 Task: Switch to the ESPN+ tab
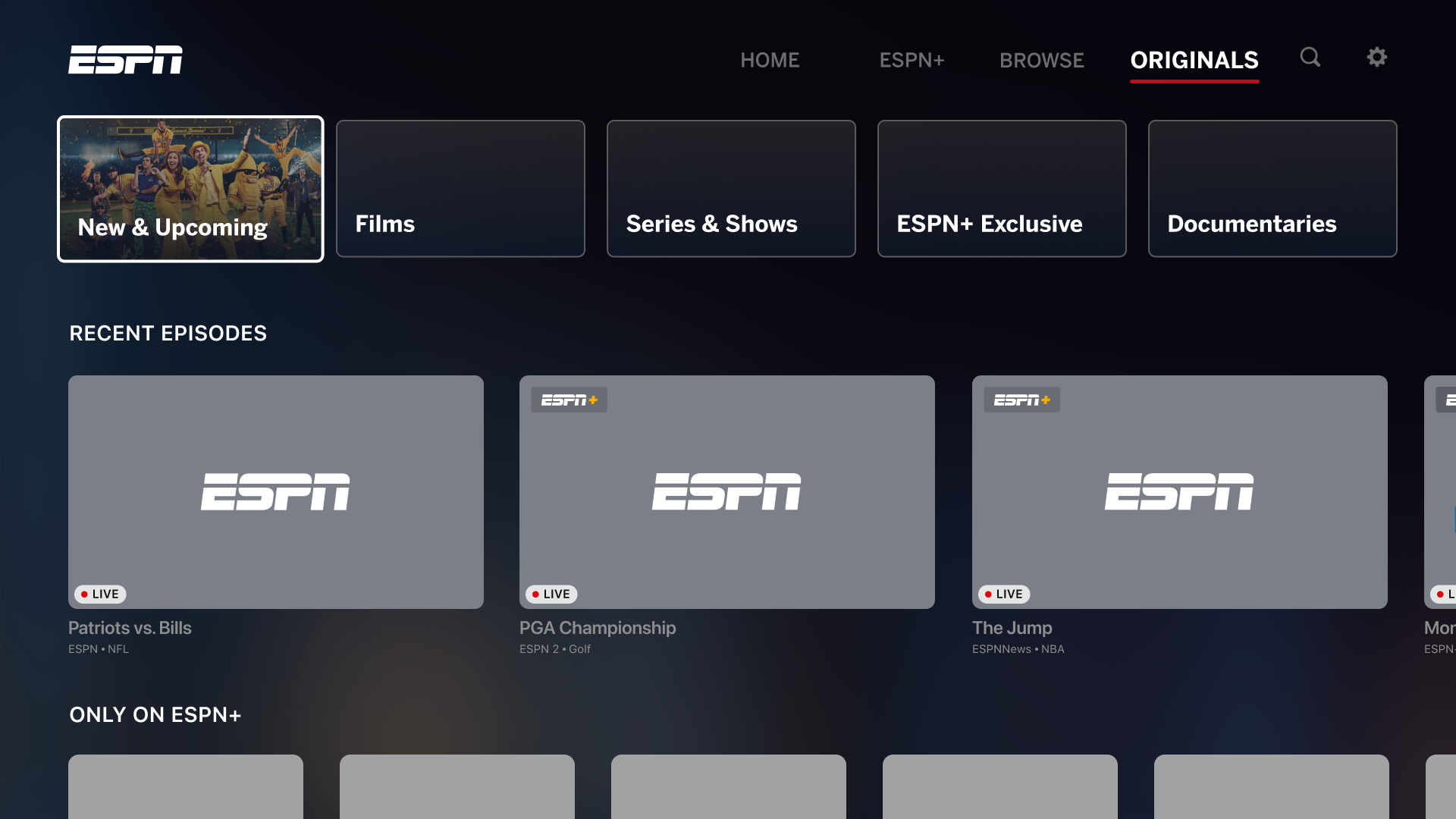912,60
